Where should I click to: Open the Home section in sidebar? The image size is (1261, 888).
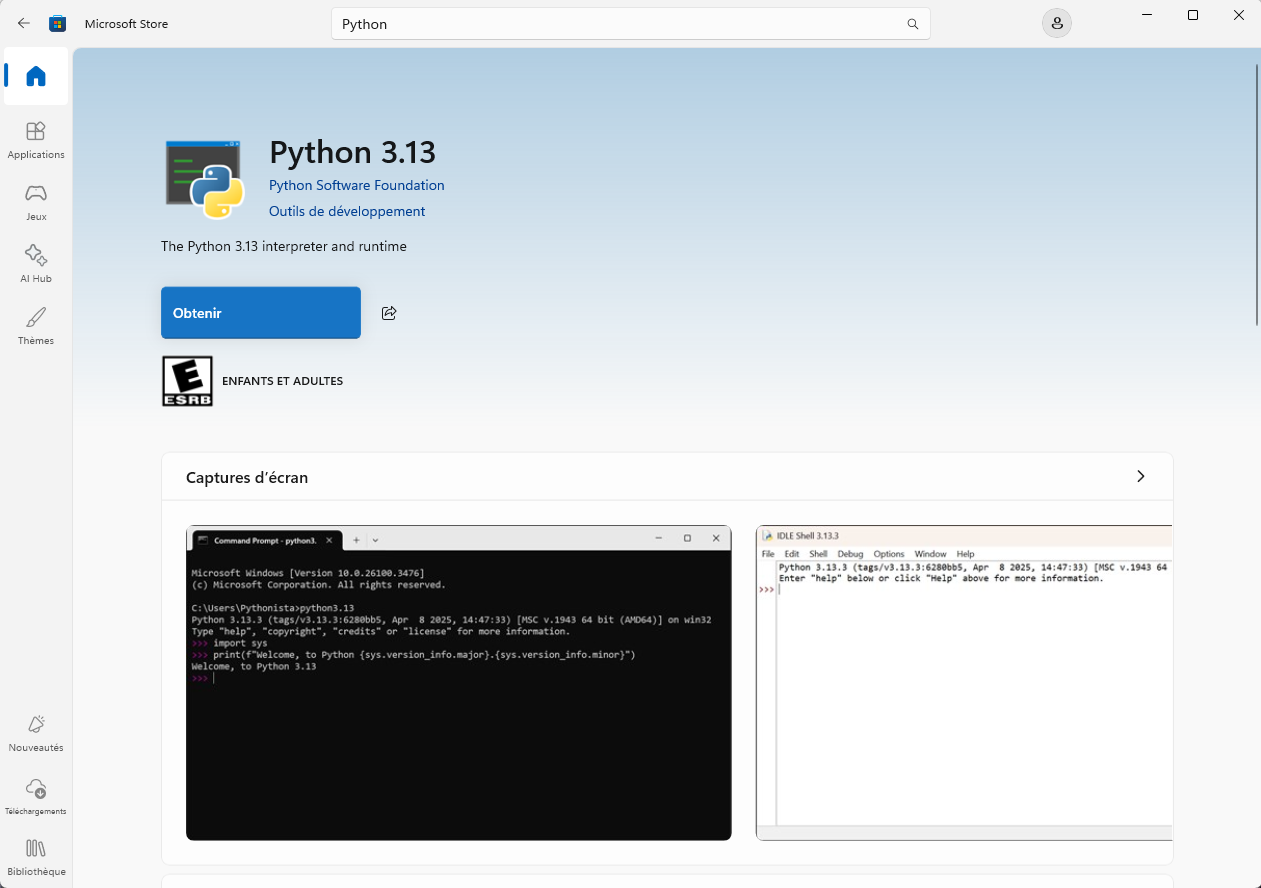pyautogui.click(x=36, y=76)
